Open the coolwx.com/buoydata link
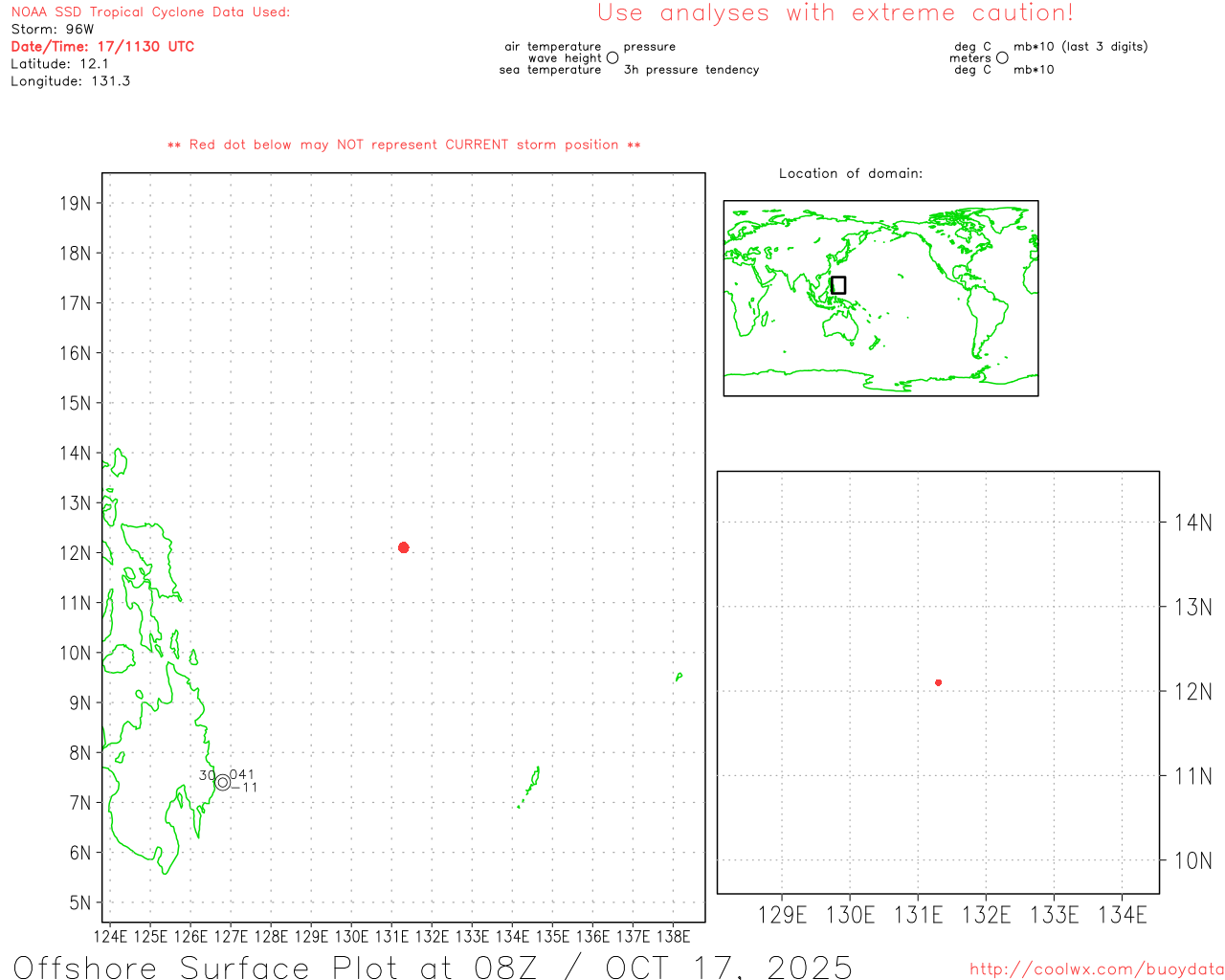 pos(1096,969)
